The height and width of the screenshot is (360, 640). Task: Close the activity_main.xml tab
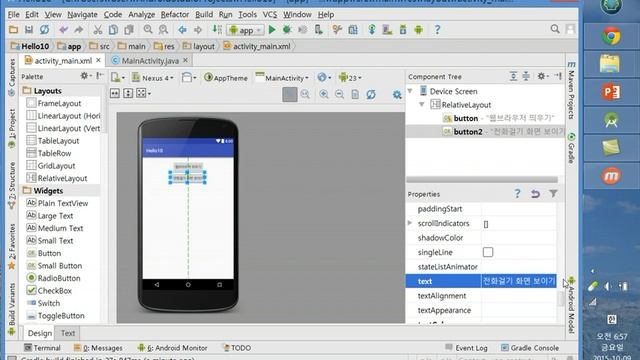pos(98,60)
